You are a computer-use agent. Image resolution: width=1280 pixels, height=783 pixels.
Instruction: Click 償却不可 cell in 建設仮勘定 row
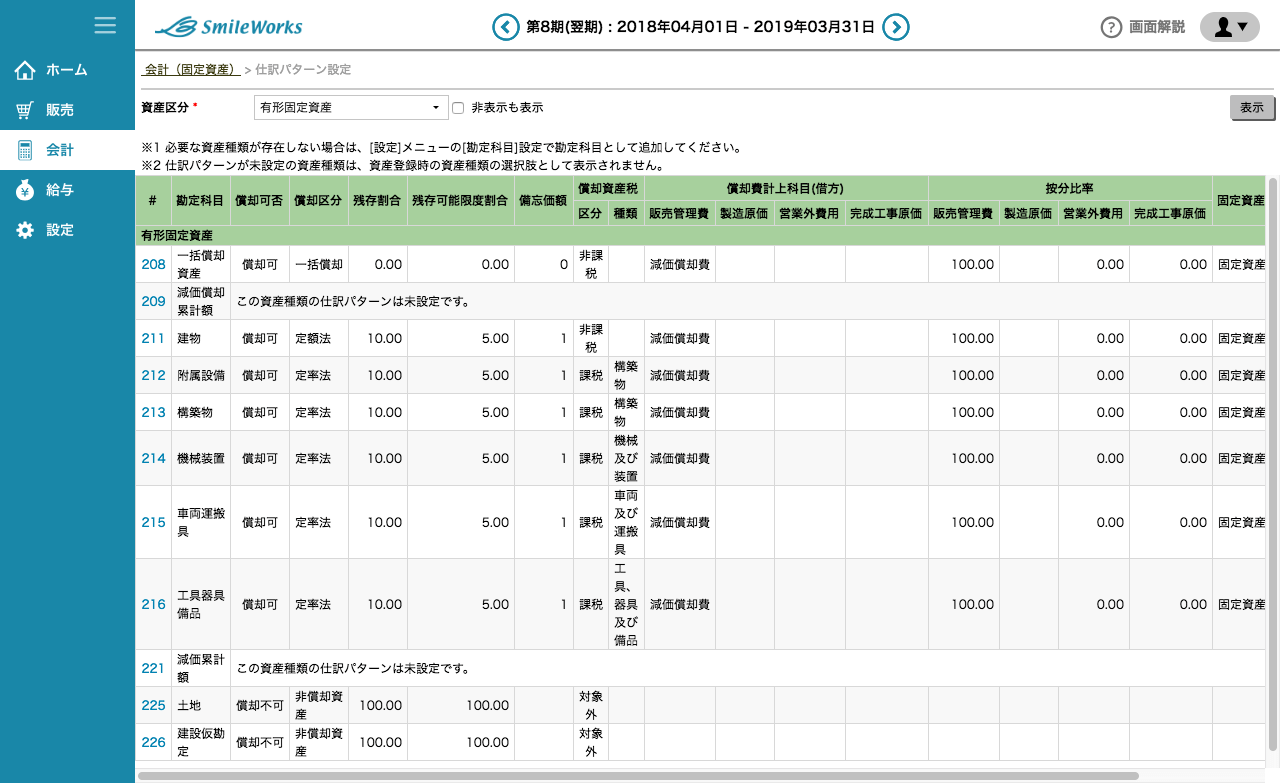(x=260, y=742)
